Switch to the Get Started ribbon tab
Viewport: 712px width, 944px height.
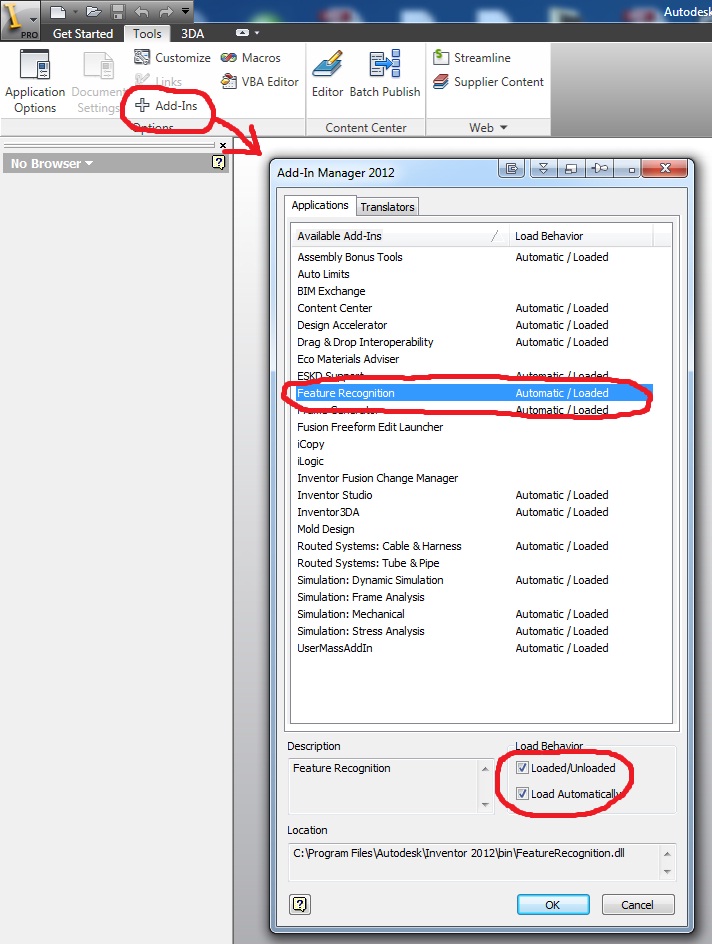tap(82, 34)
